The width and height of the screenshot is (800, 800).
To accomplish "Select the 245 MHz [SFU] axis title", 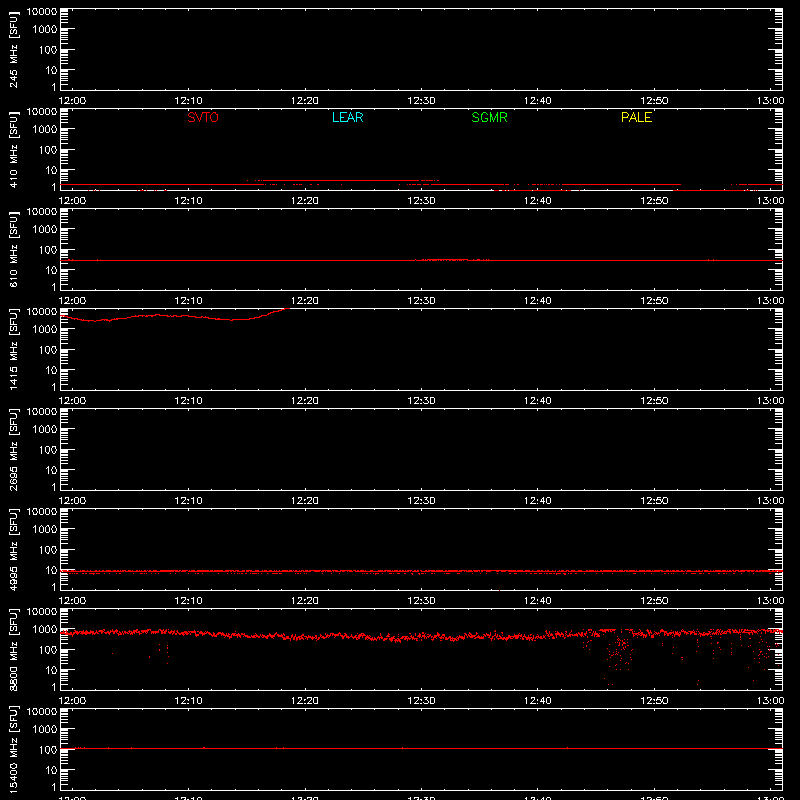I will pyautogui.click(x=13, y=50).
